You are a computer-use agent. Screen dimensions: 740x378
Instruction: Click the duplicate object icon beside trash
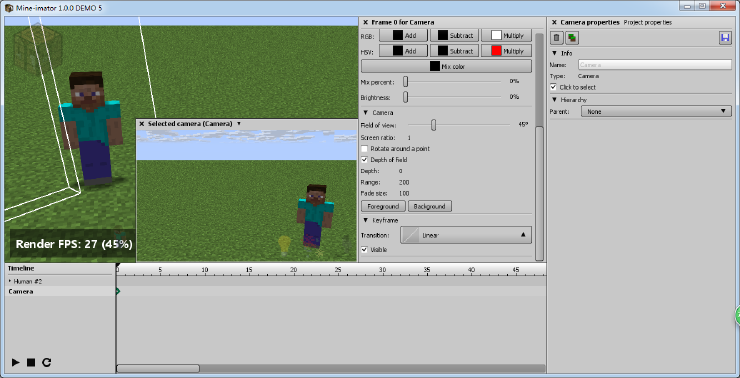(572, 38)
